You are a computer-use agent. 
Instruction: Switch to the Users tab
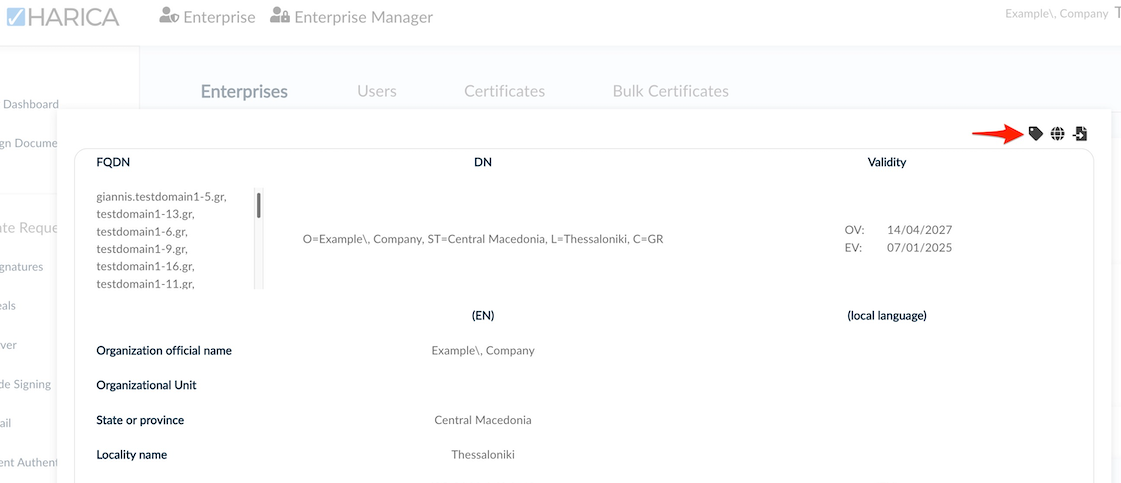coord(377,91)
